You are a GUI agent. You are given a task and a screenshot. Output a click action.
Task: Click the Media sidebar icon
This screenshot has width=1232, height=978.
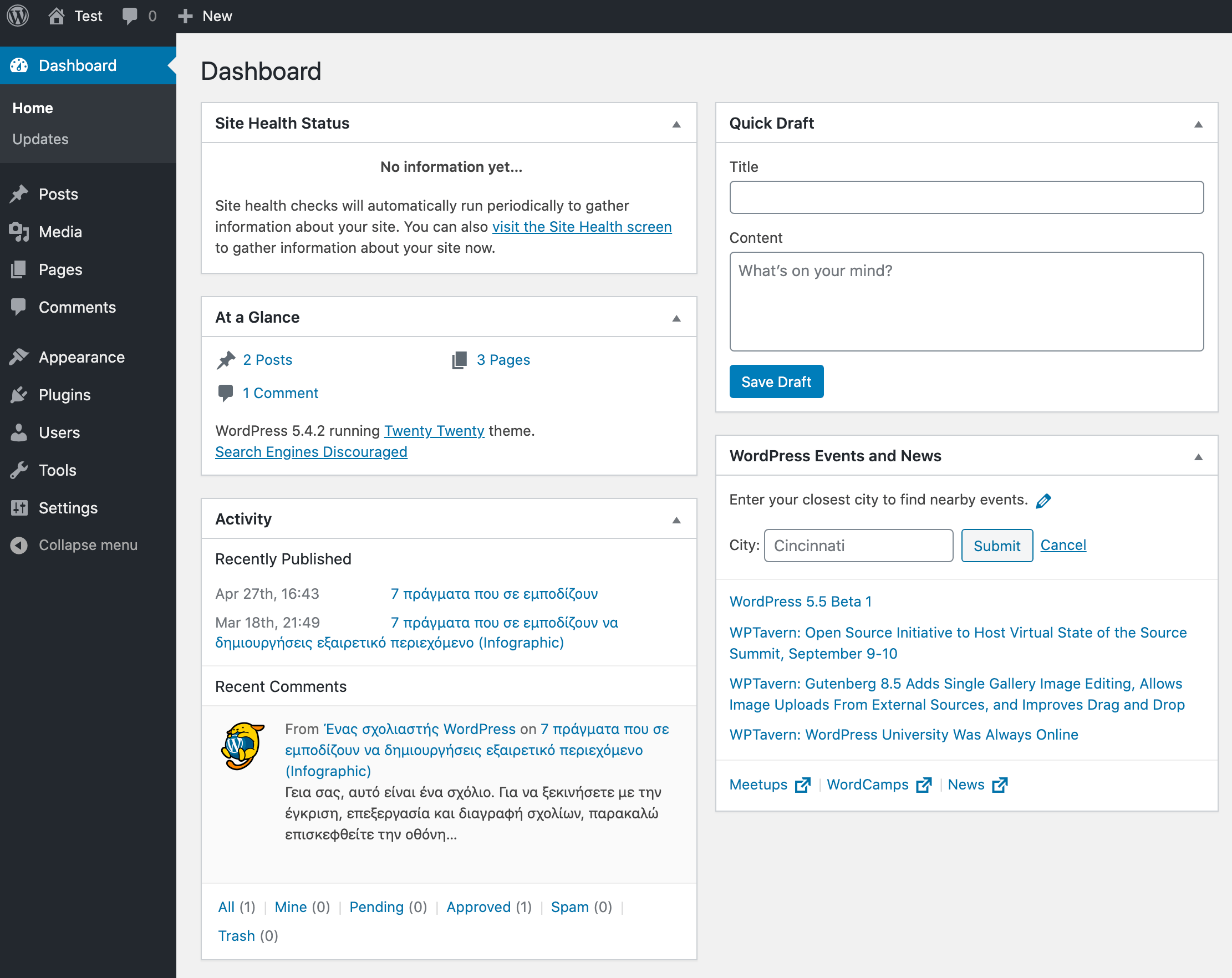point(19,232)
